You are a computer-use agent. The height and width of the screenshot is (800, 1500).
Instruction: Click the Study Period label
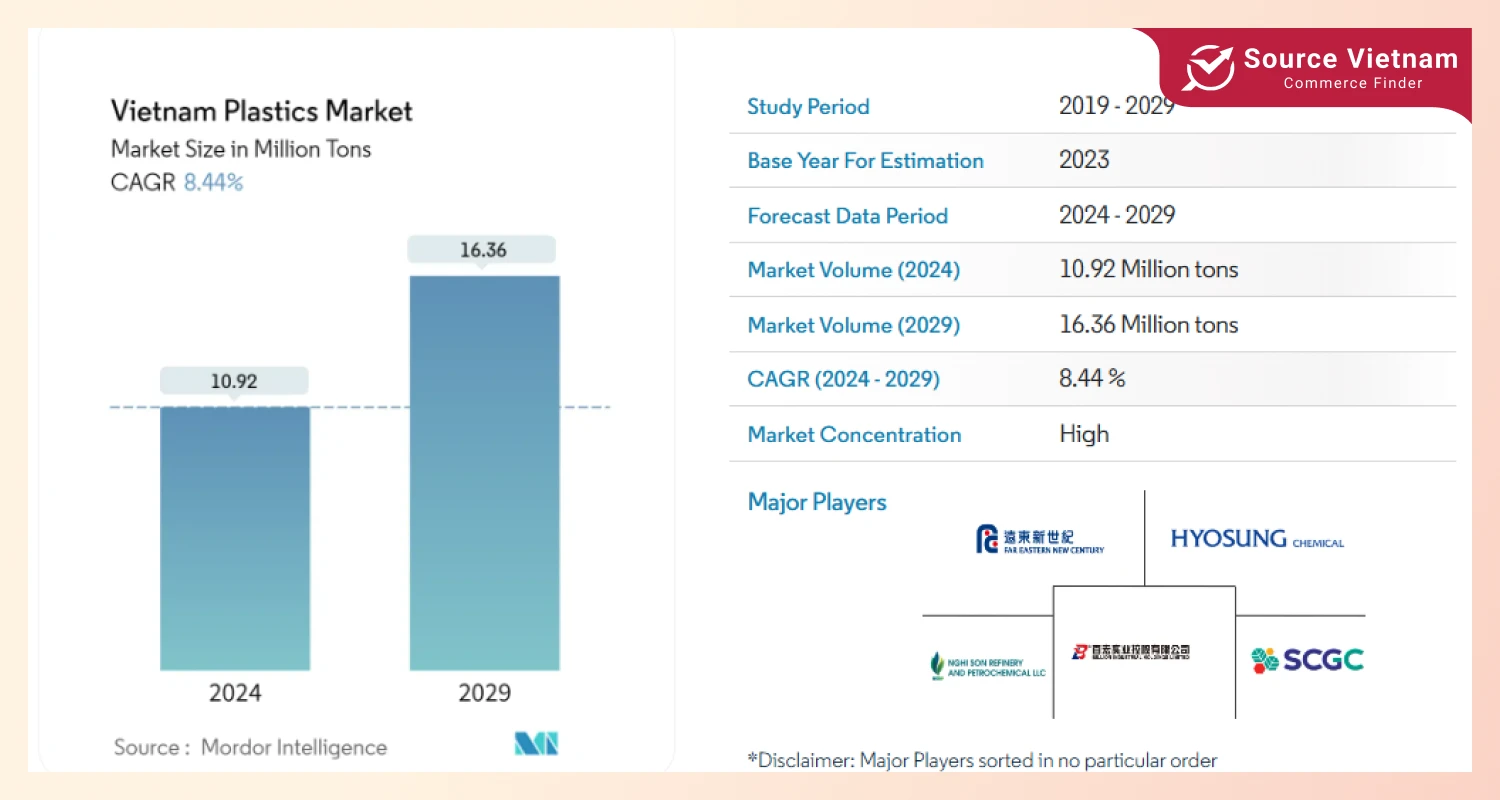(x=808, y=107)
